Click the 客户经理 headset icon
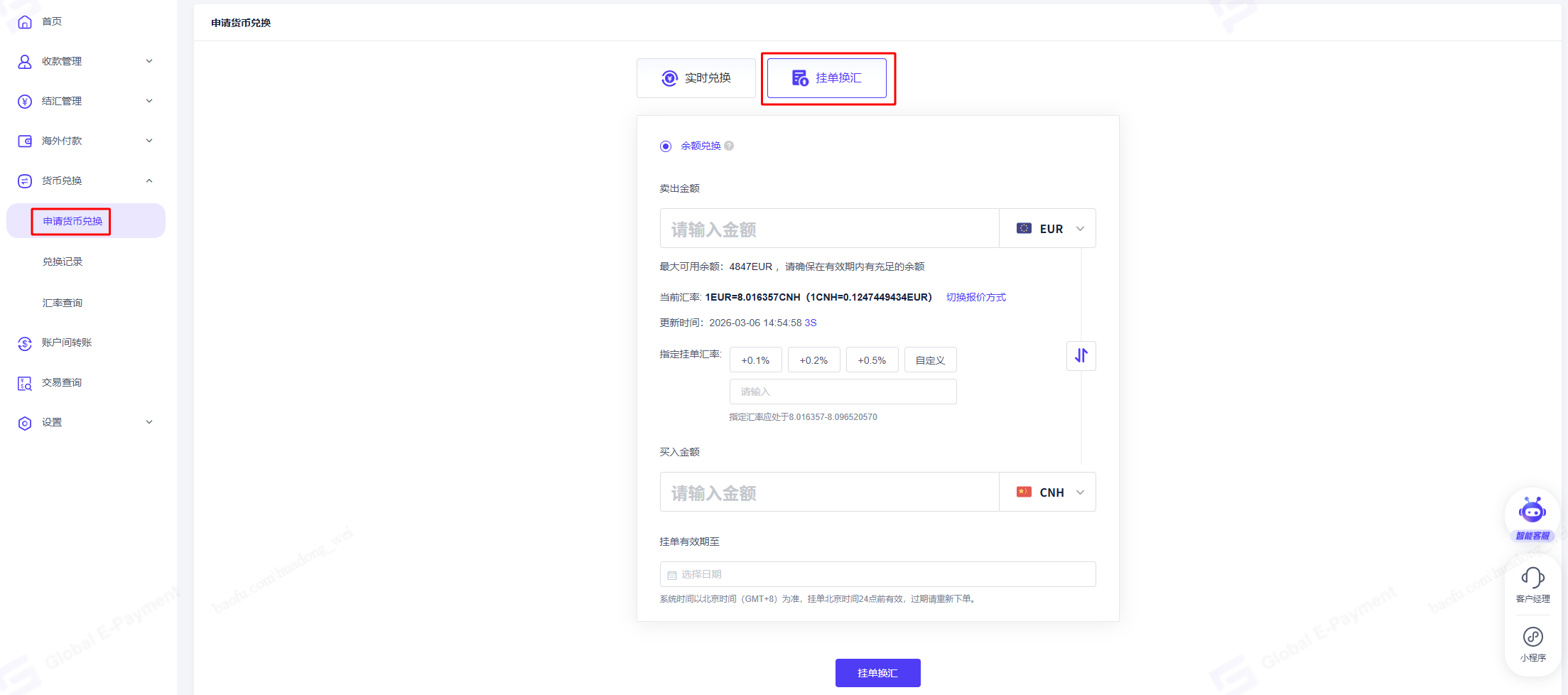 1532,578
